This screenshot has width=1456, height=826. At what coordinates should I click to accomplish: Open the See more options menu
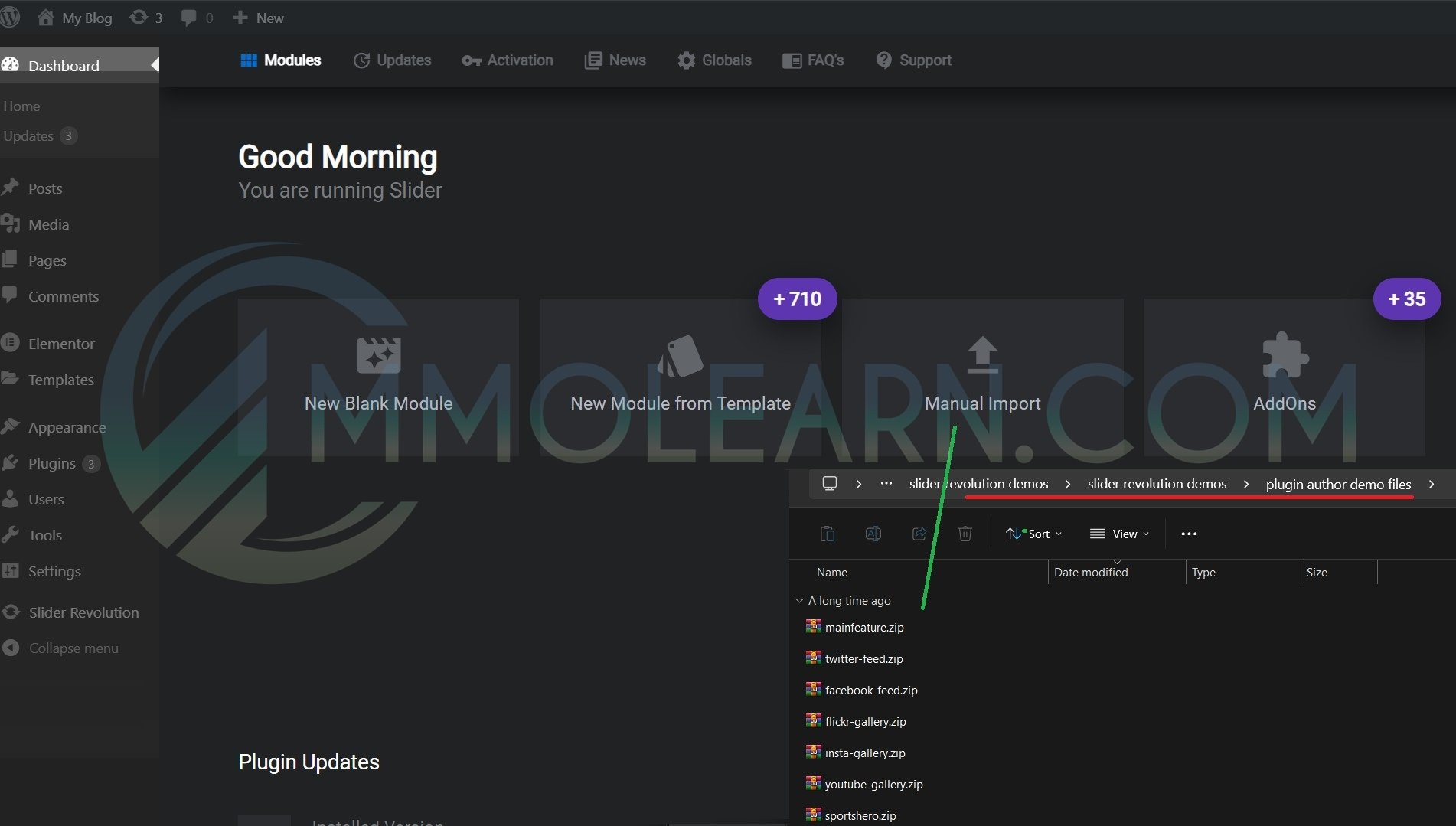pyautogui.click(x=1189, y=534)
